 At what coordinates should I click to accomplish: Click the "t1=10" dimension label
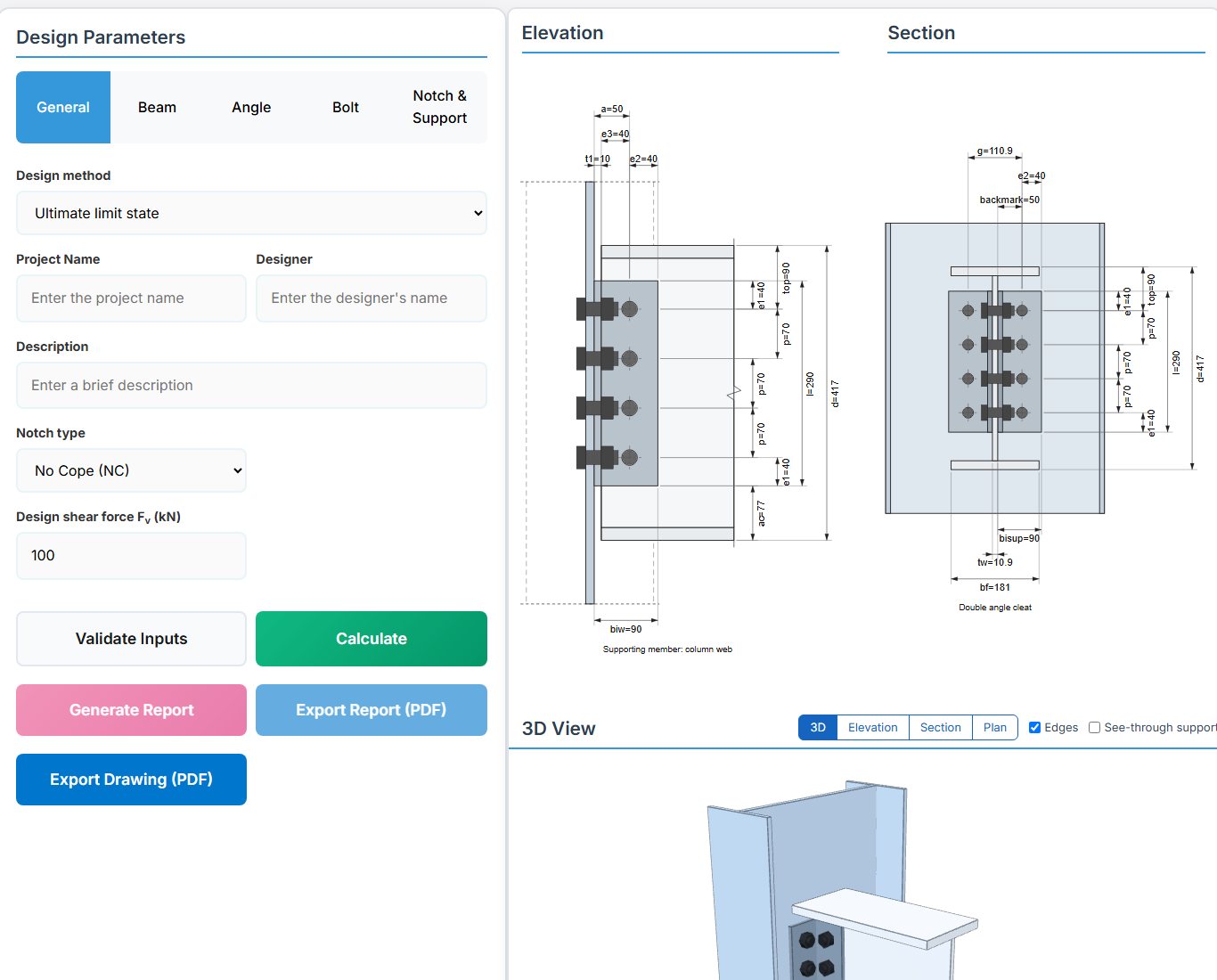[597, 159]
